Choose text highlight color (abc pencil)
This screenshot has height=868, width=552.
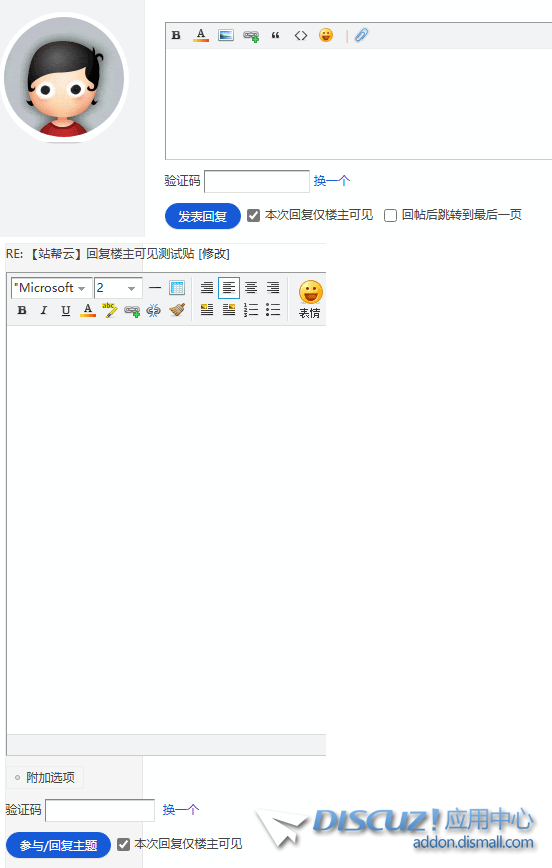[x=110, y=310]
